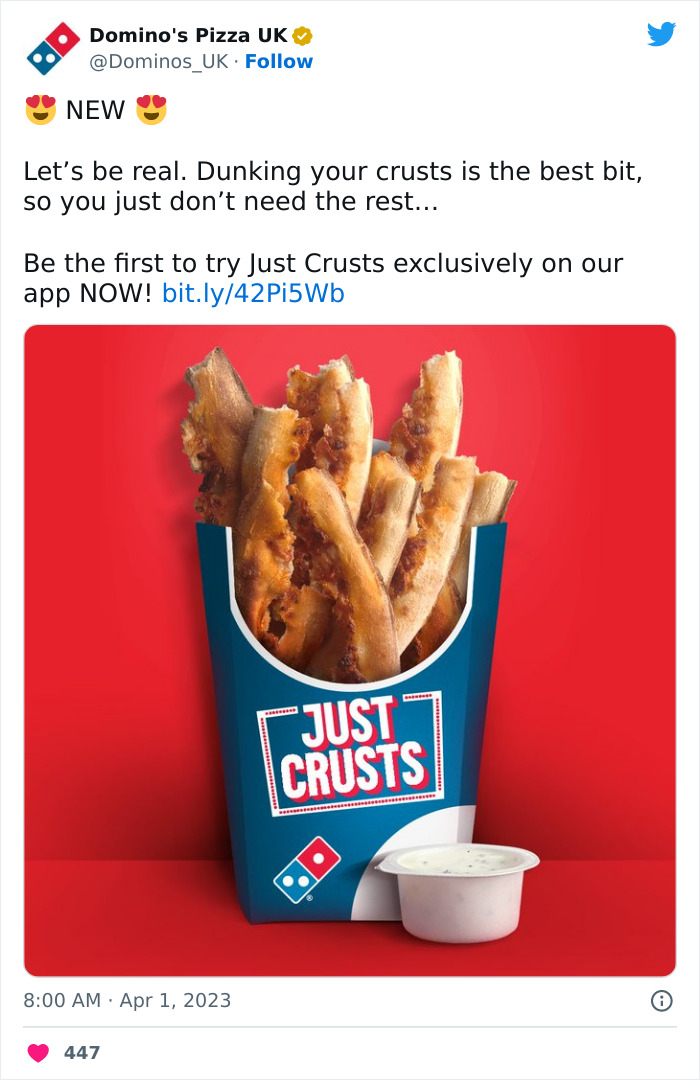Click the tweet text about dunking crusts
The image size is (700, 1080).
[333, 186]
